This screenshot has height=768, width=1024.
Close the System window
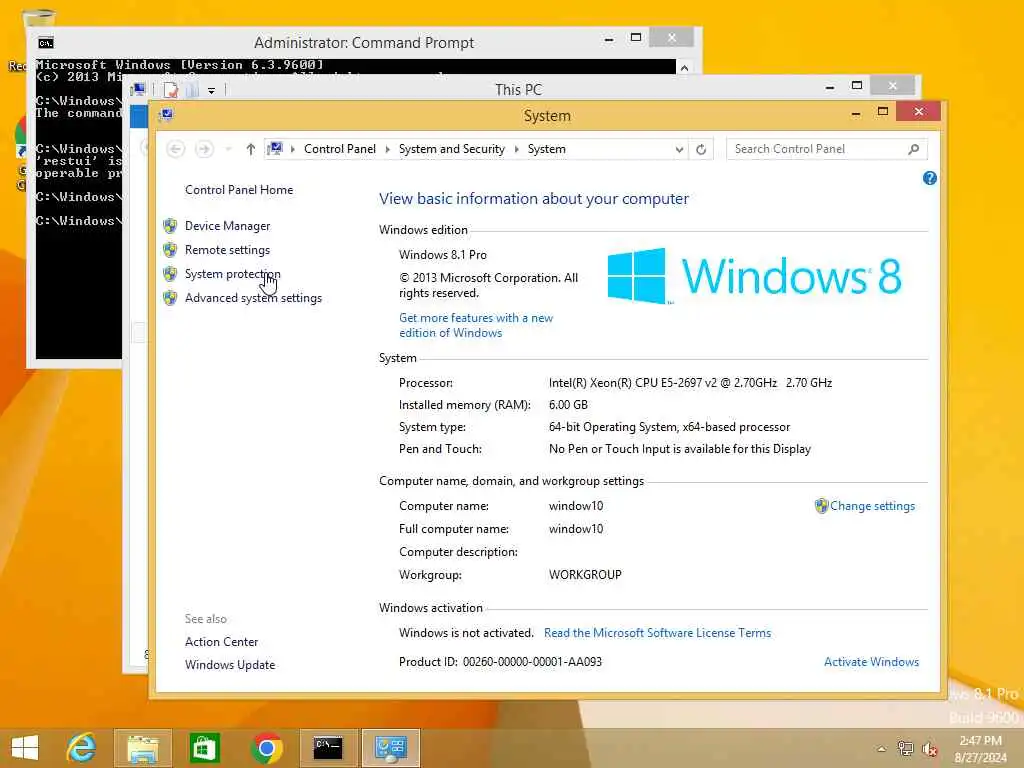tap(918, 112)
